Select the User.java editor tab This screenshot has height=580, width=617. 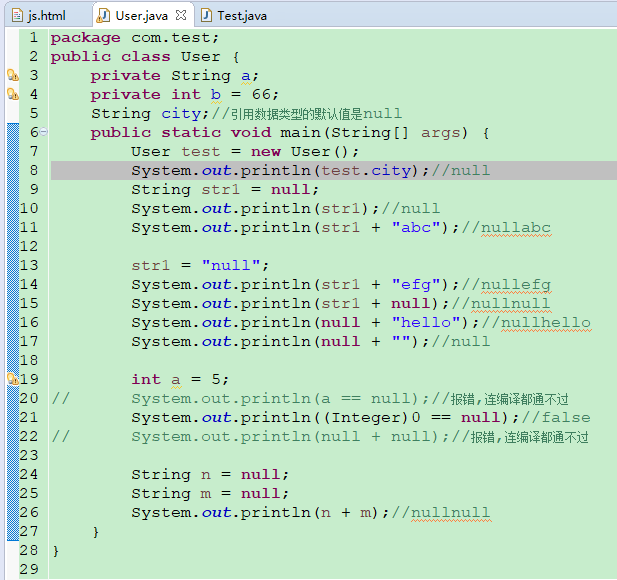coord(142,16)
